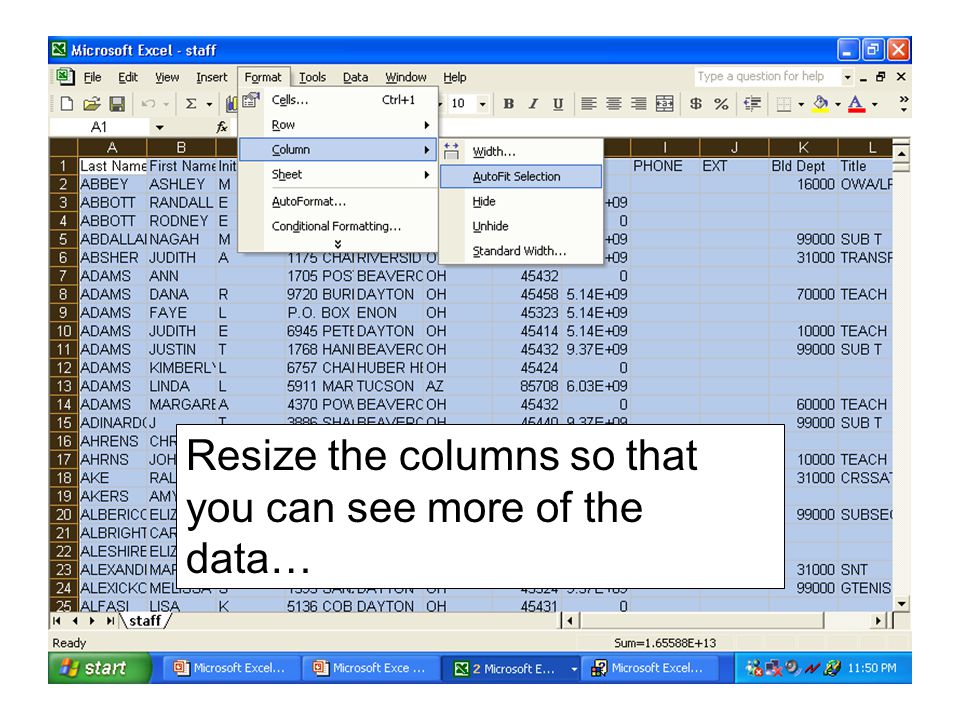
Task: Toggle Underline formatting
Action: pos(558,103)
